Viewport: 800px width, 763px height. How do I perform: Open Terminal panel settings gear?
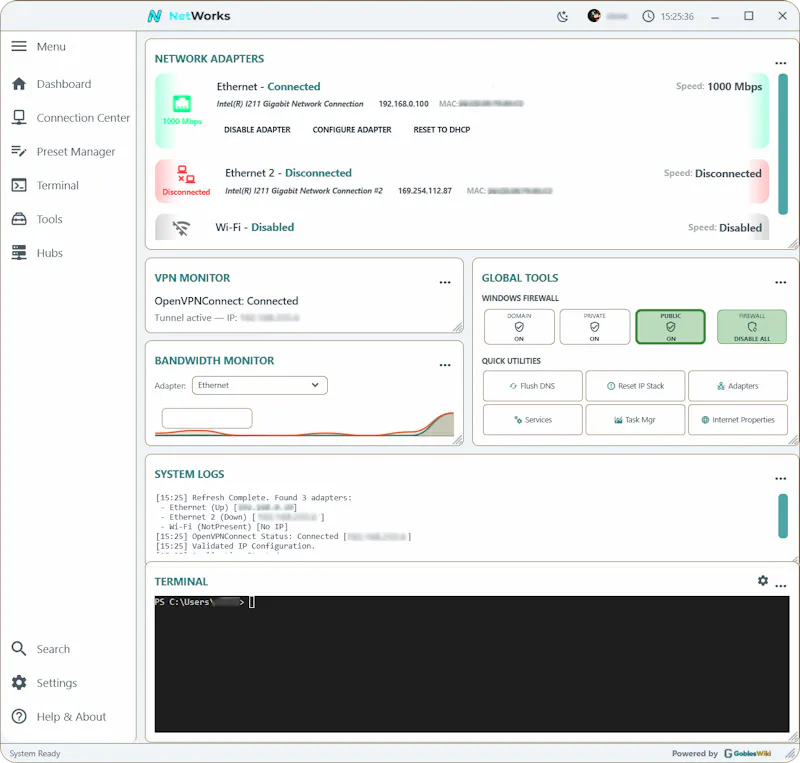click(763, 580)
